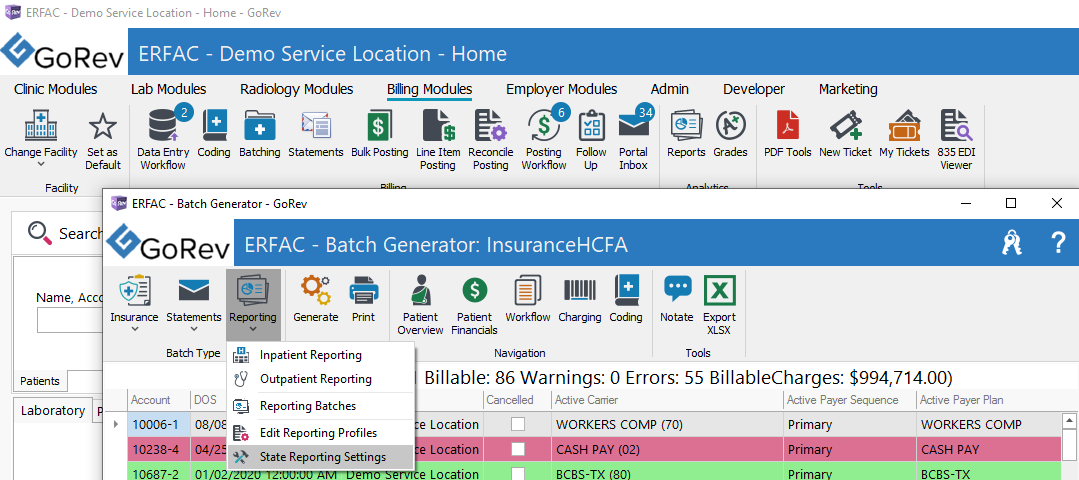Expand row indicator for account 10006-1
Screen dimensions: 1079x480
(x=116, y=424)
